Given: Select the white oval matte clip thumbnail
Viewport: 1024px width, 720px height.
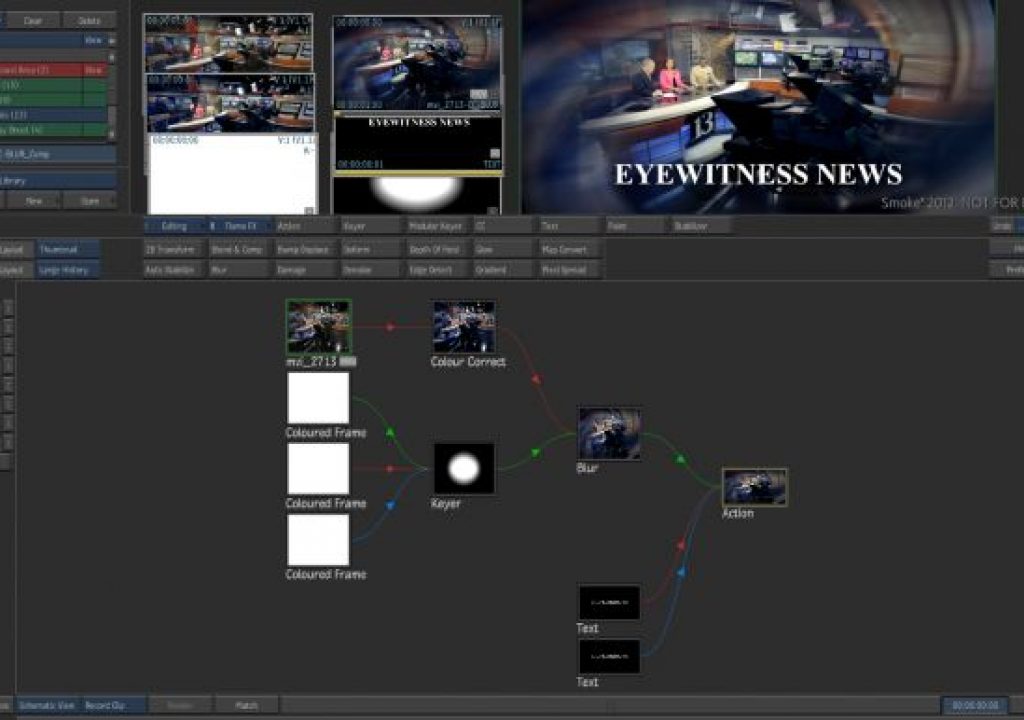Looking at the screenshot, I should [x=418, y=195].
